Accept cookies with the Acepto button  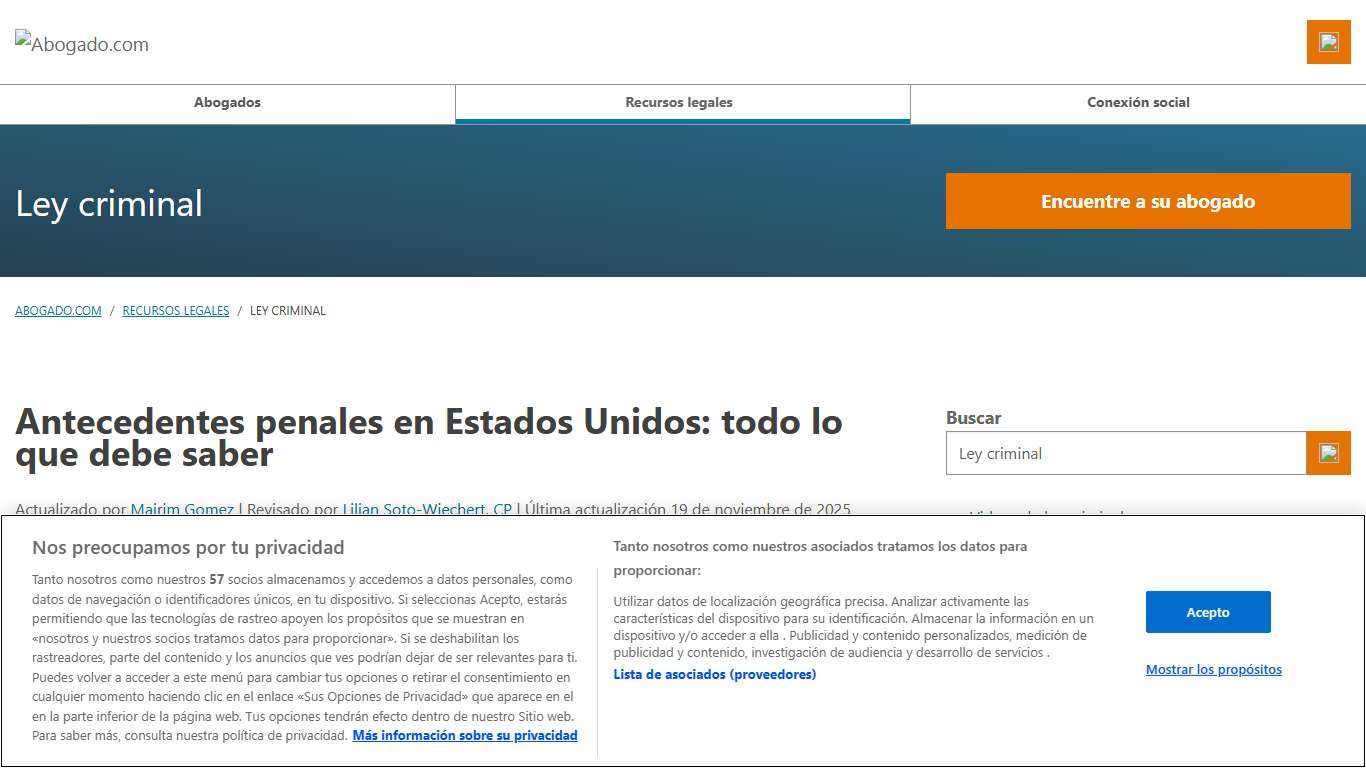(1207, 611)
